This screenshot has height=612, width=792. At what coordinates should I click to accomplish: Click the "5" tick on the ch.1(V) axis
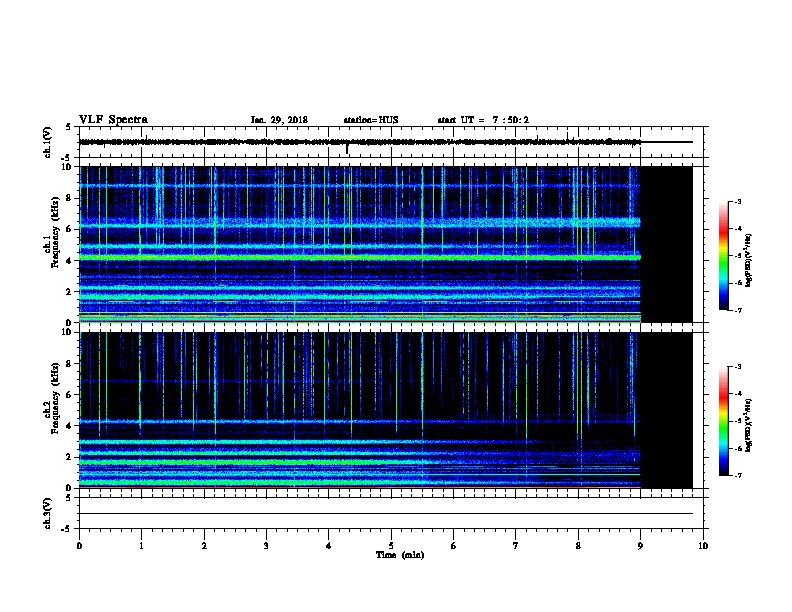pos(69,127)
